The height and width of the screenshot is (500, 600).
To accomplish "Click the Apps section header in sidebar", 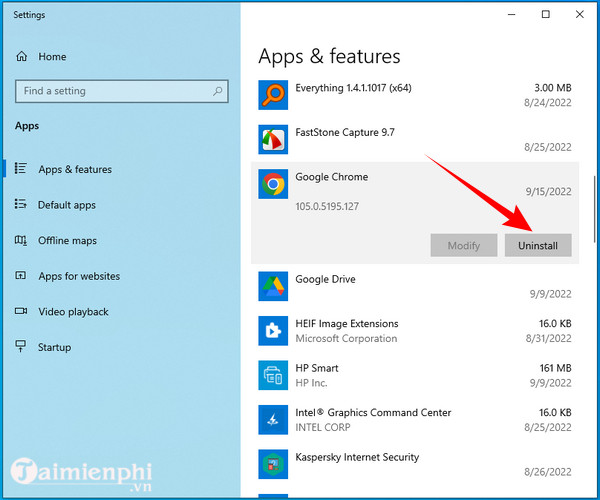I will [x=27, y=126].
